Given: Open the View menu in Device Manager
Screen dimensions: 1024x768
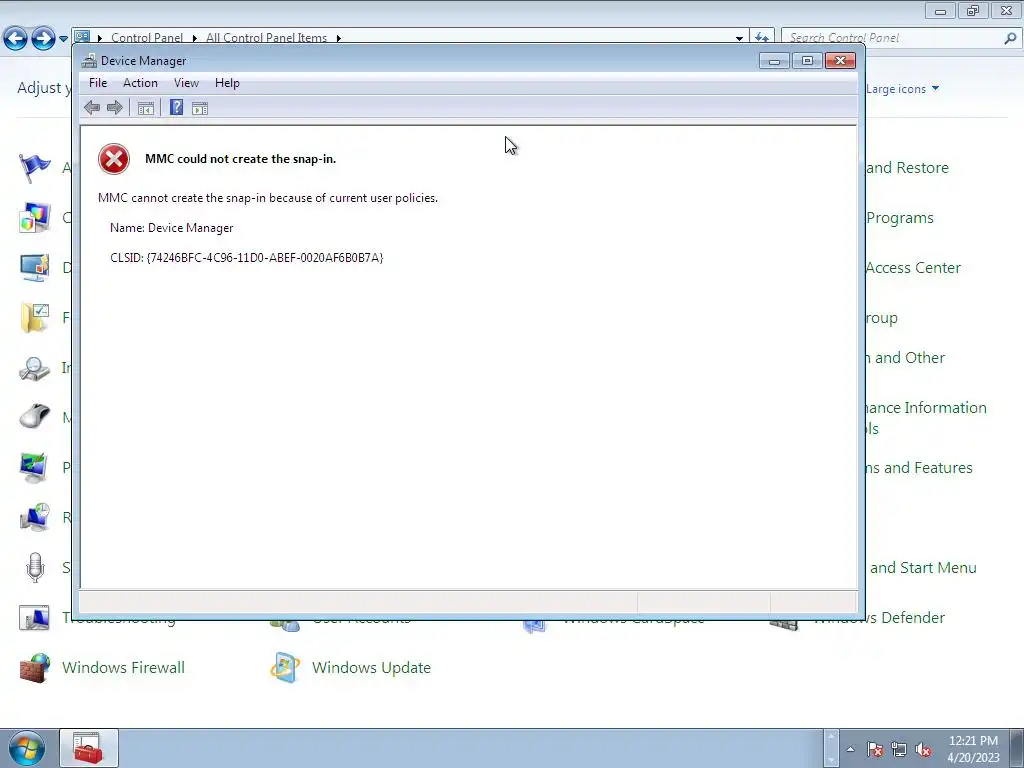Looking at the screenshot, I should [186, 83].
